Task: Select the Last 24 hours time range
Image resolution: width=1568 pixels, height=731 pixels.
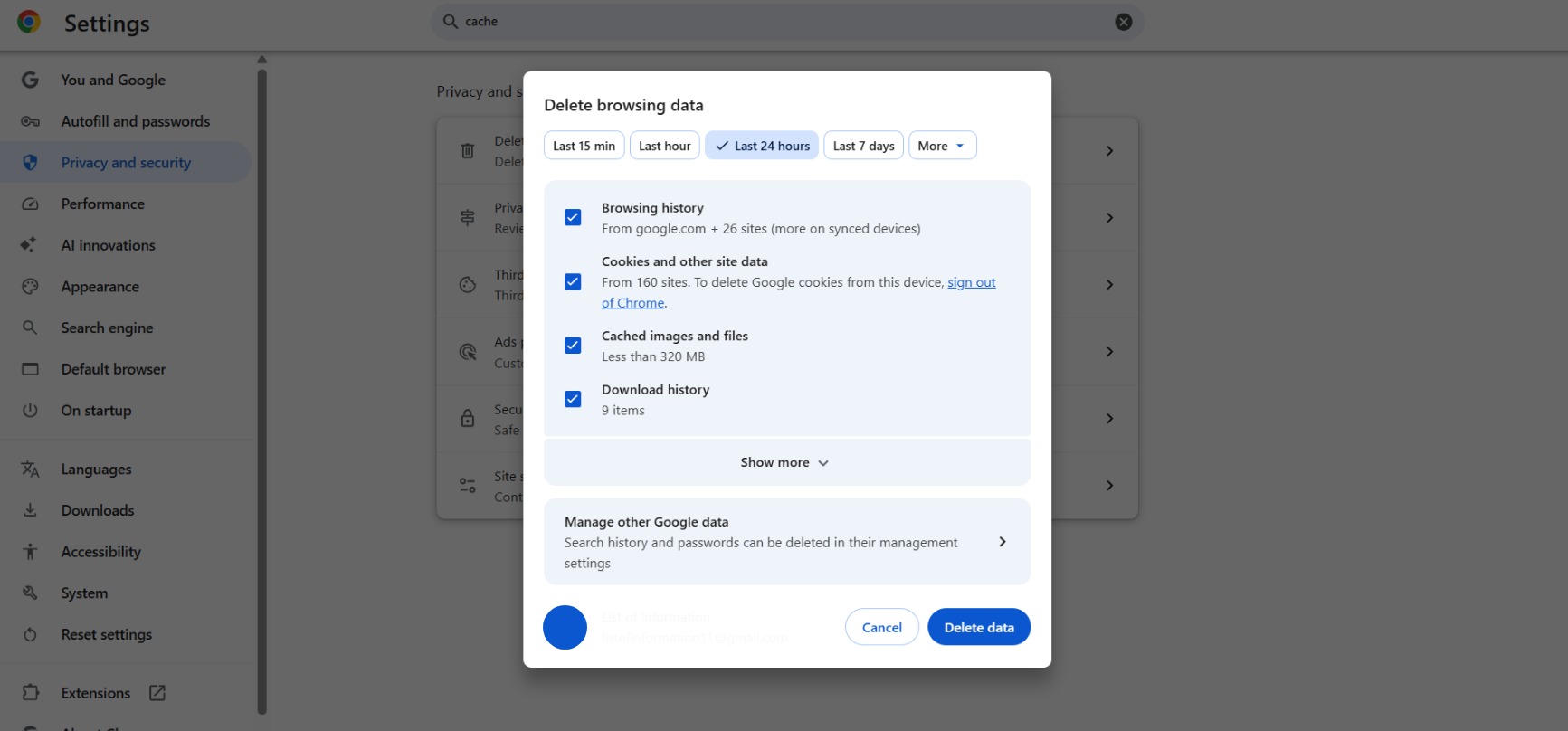Action: tap(762, 146)
